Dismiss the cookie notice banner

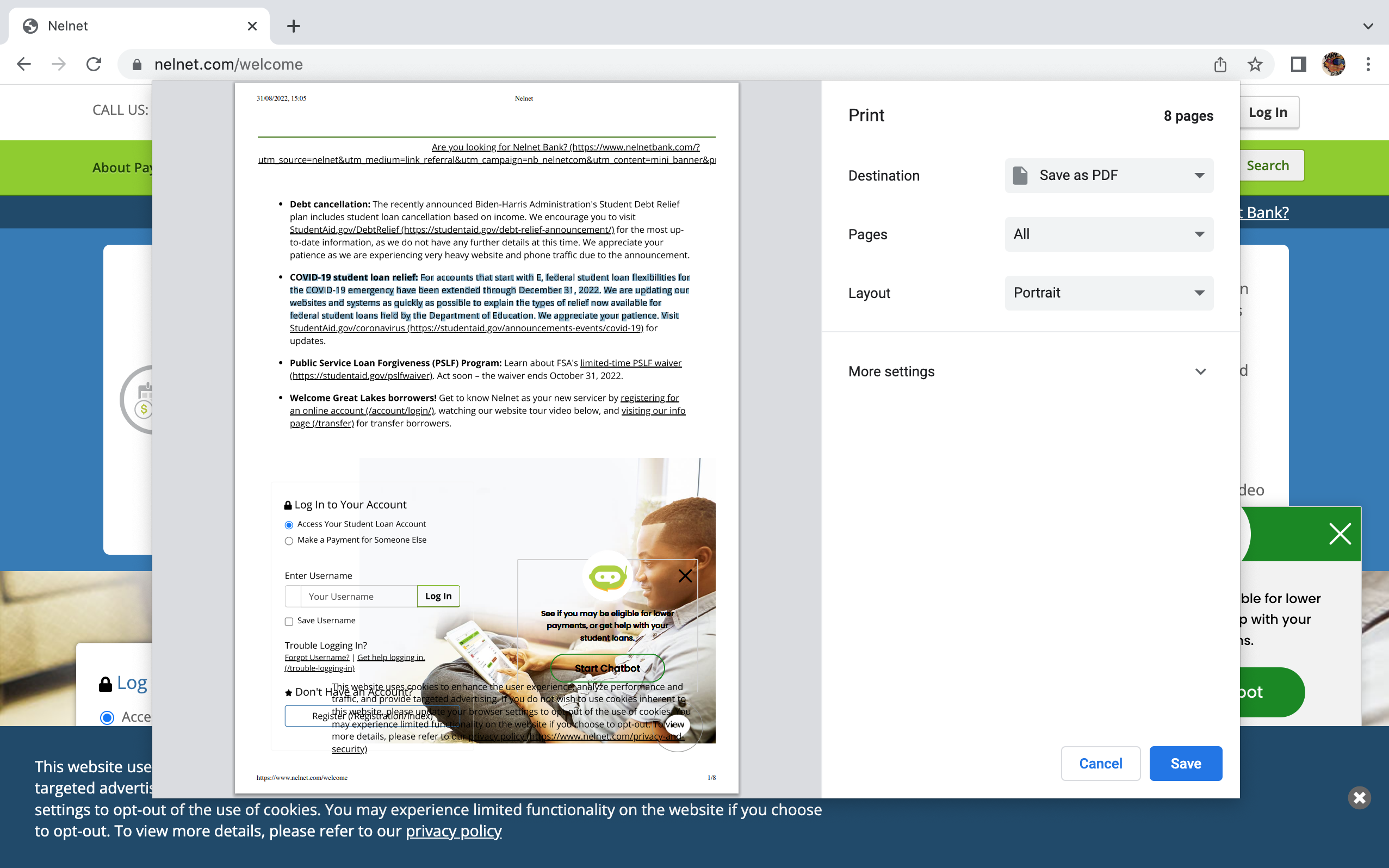(x=1359, y=797)
